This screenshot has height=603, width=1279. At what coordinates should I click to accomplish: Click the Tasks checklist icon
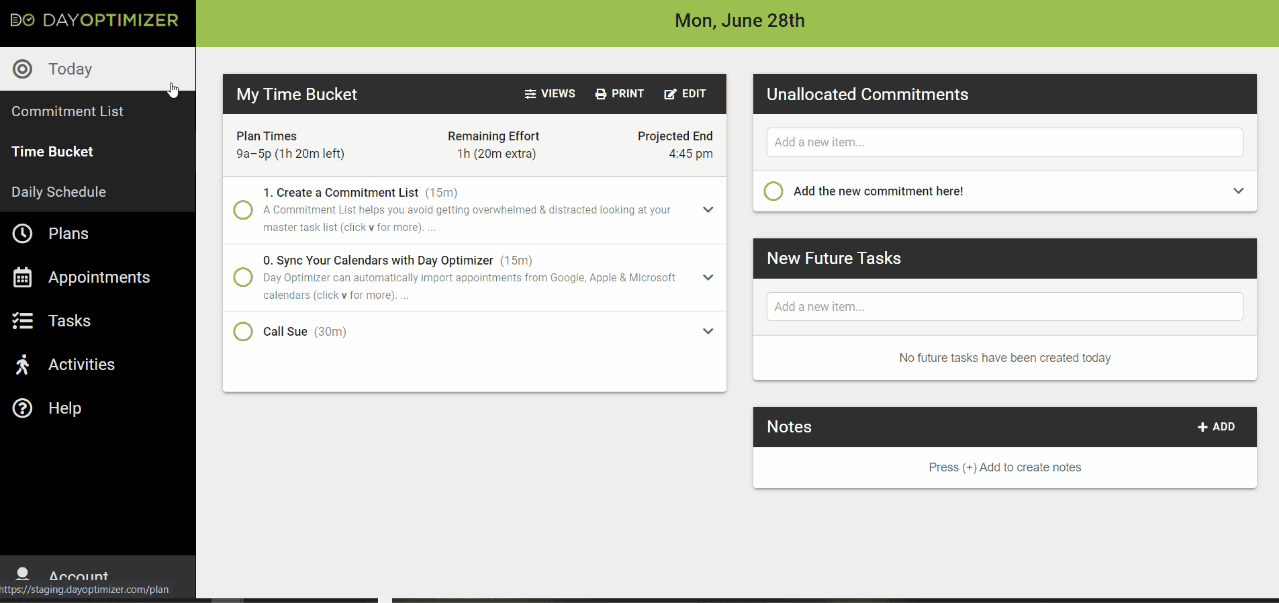22,321
